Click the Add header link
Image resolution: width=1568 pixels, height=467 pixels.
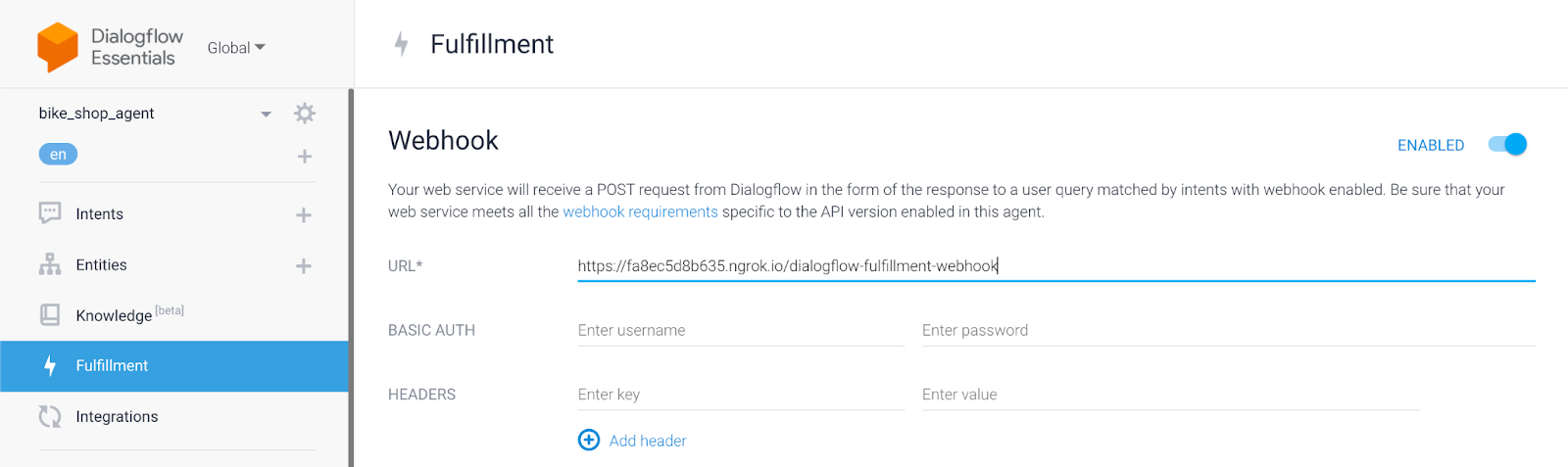click(x=648, y=442)
